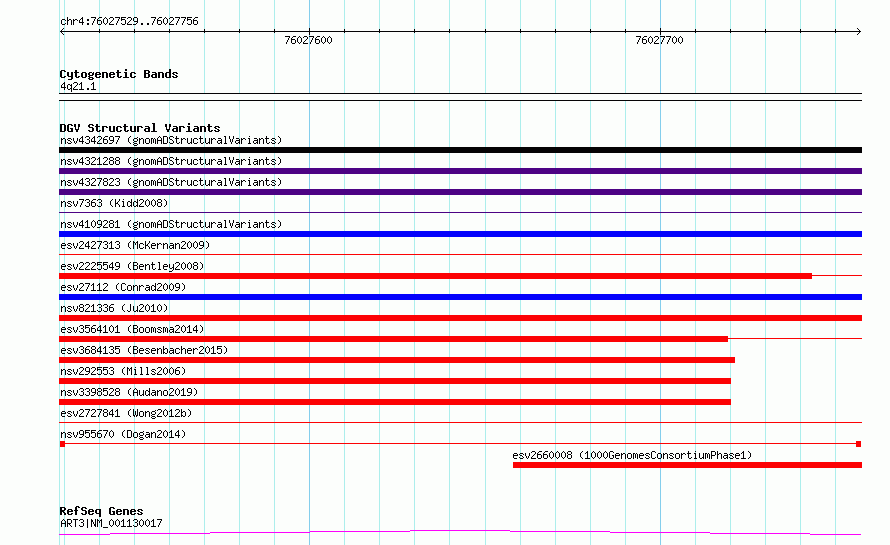Viewport: 890px width, 545px height.
Task: Click the Cytogenetic Bands track title
Action: [x=119, y=74]
